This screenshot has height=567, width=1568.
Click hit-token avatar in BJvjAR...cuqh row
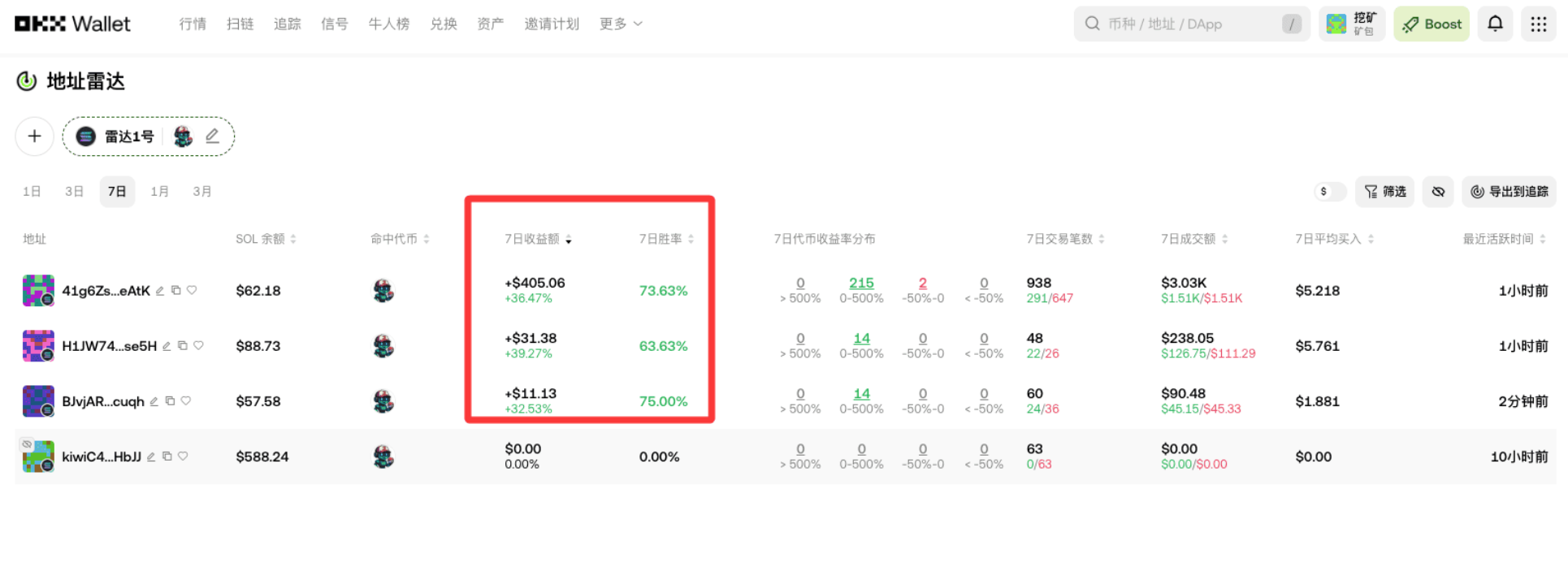[x=383, y=401]
